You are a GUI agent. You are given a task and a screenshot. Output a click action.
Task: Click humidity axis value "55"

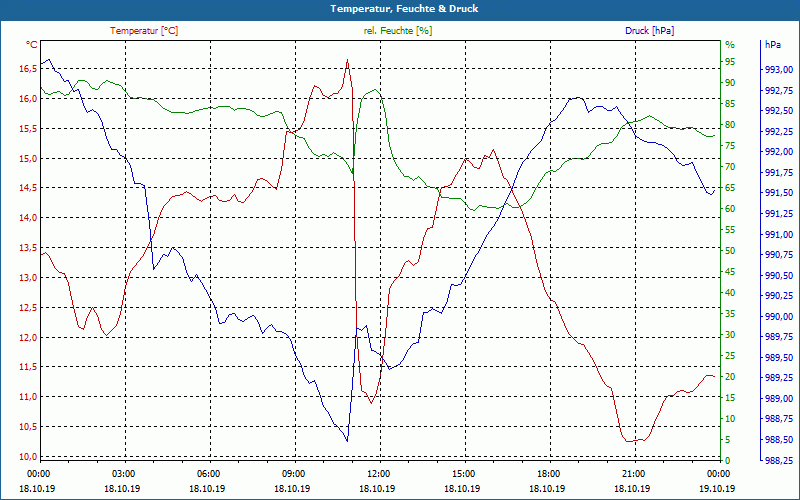(x=730, y=230)
